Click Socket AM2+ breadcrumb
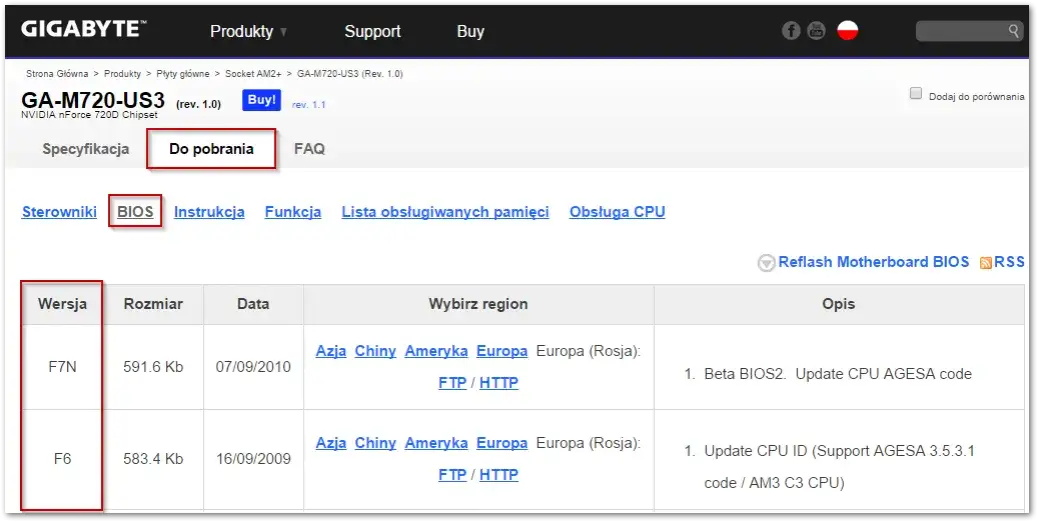 254,73
